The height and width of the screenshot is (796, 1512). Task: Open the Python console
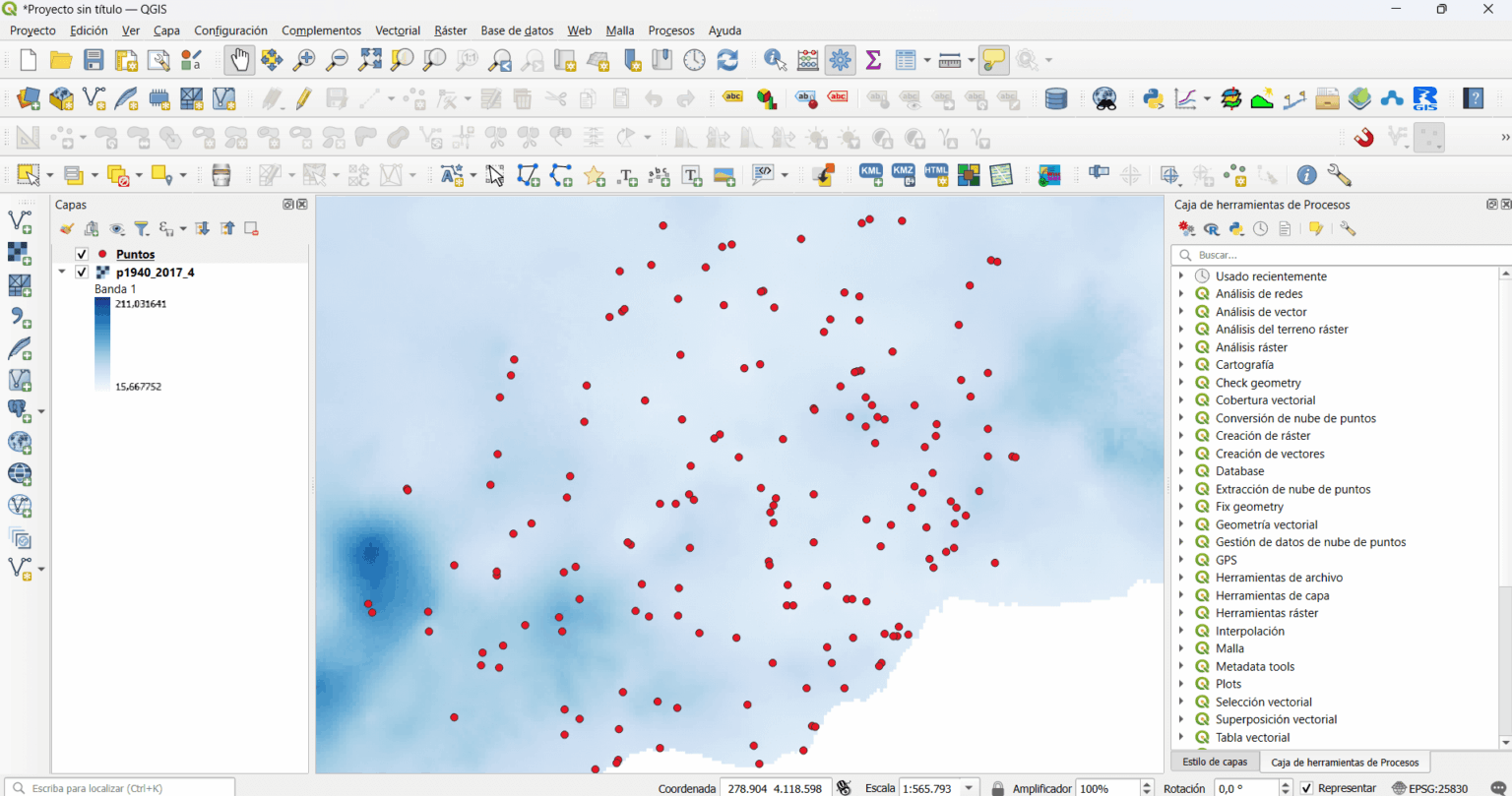click(x=1153, y=98)
